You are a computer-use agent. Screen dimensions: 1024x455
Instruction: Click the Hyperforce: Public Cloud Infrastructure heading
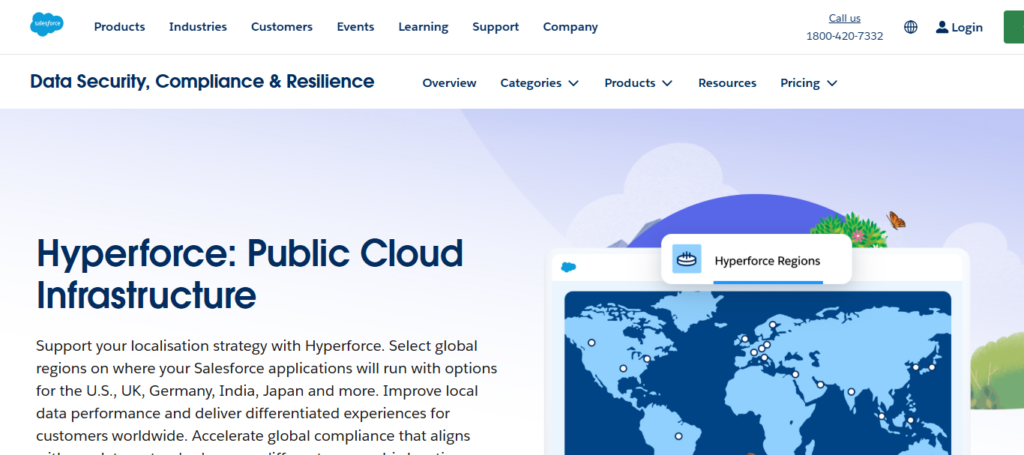[249, 274]
